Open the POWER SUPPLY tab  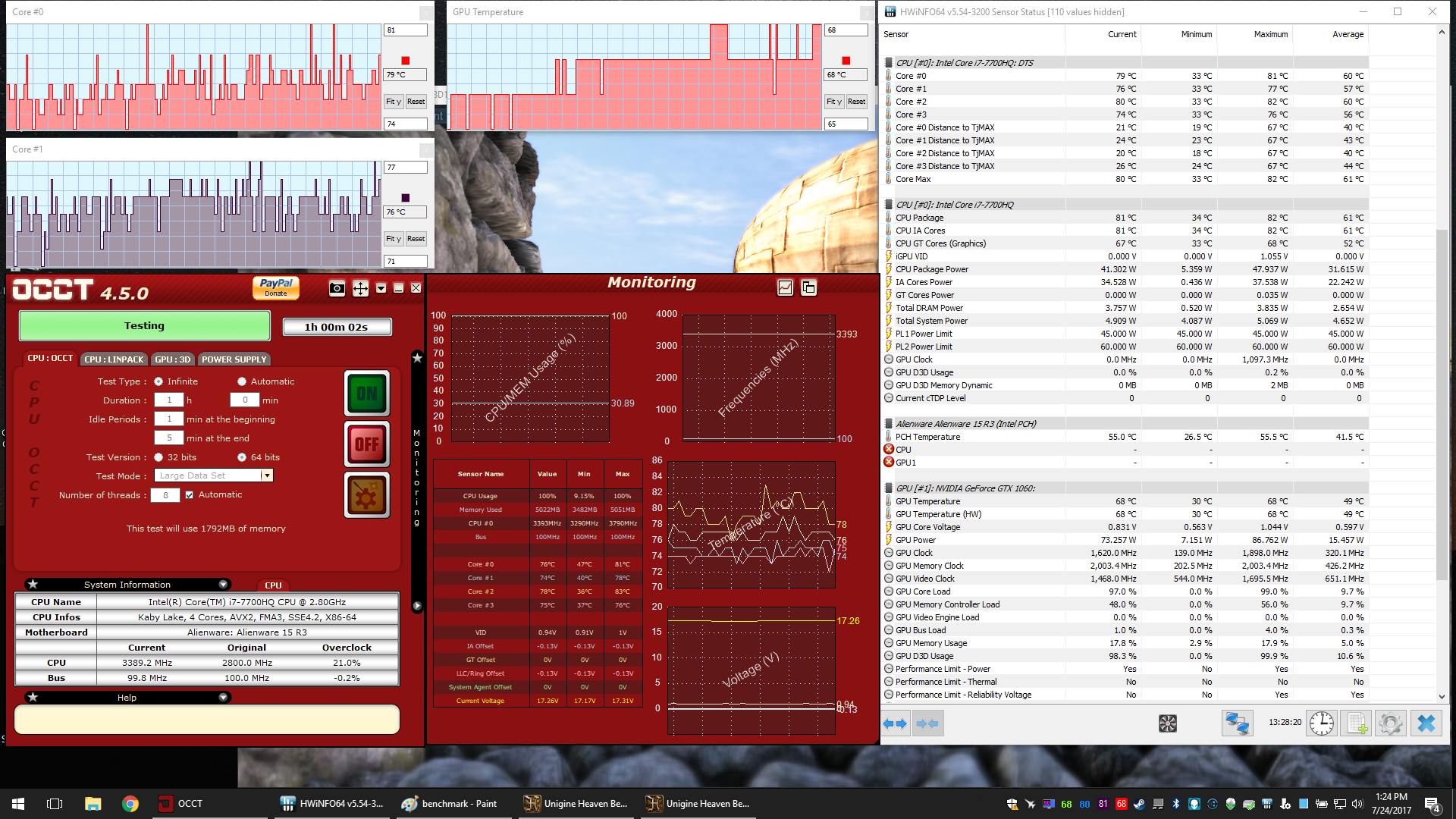234,359
